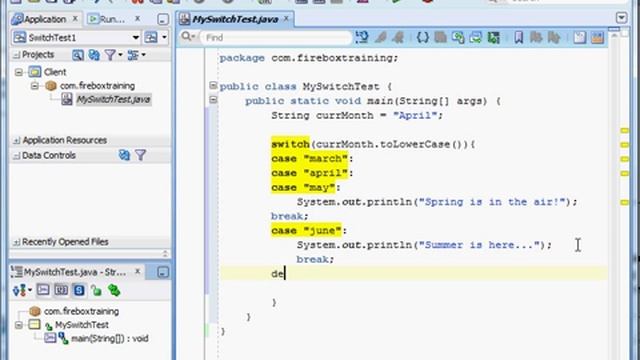Click the second greyed highlighter icon in editor toolbar
This screenshot has width=640, height=360.
coord(398,38)
